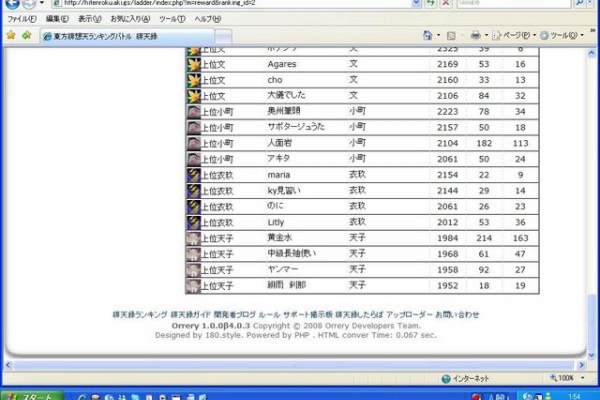Click the avatar icon in the 中級長袖使い row
The width and height of the screenshot is (600, 400).
click(194, 254)
